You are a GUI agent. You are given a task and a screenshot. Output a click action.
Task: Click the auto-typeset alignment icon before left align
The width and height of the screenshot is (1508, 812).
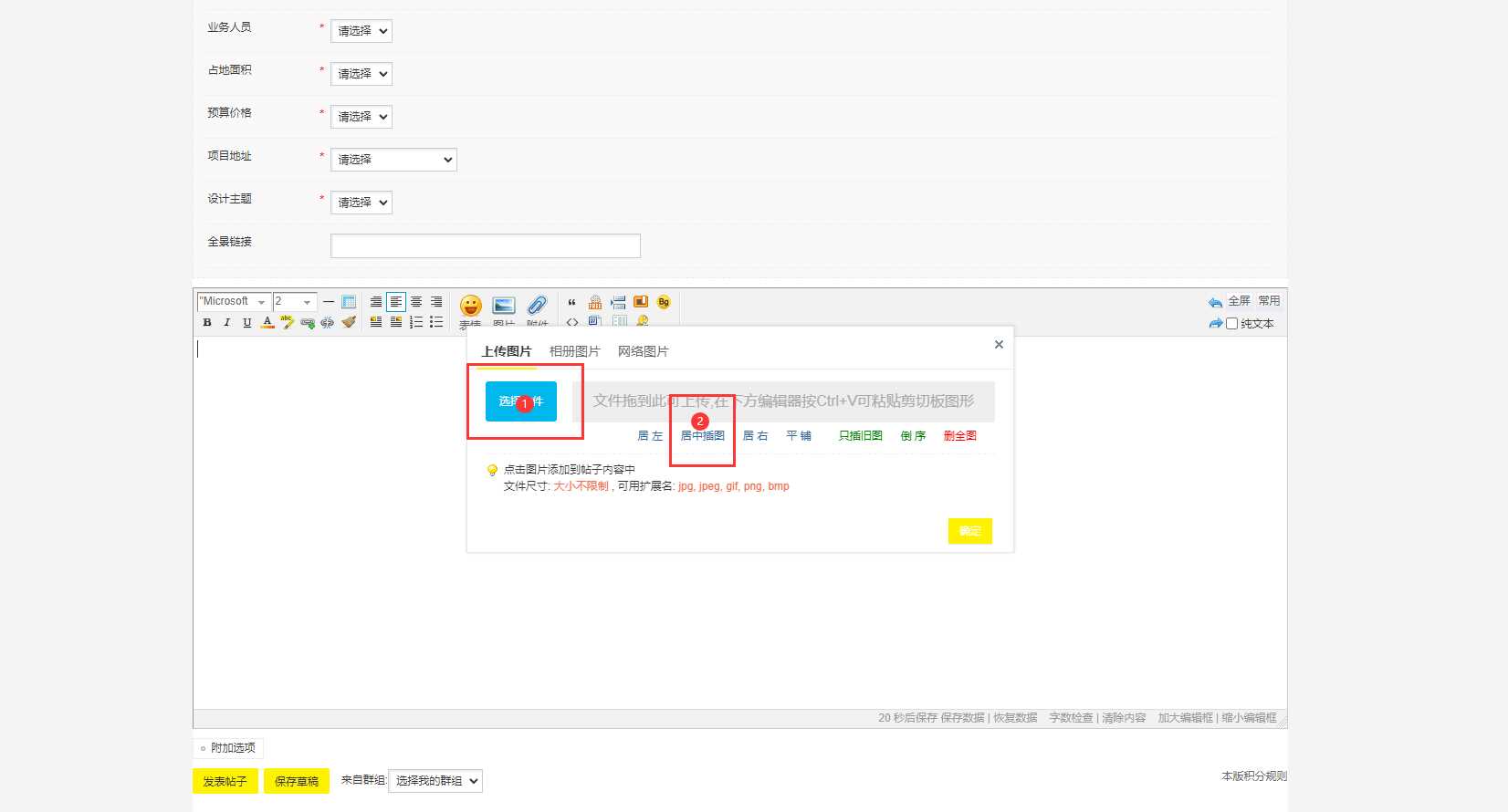[376, 302]
